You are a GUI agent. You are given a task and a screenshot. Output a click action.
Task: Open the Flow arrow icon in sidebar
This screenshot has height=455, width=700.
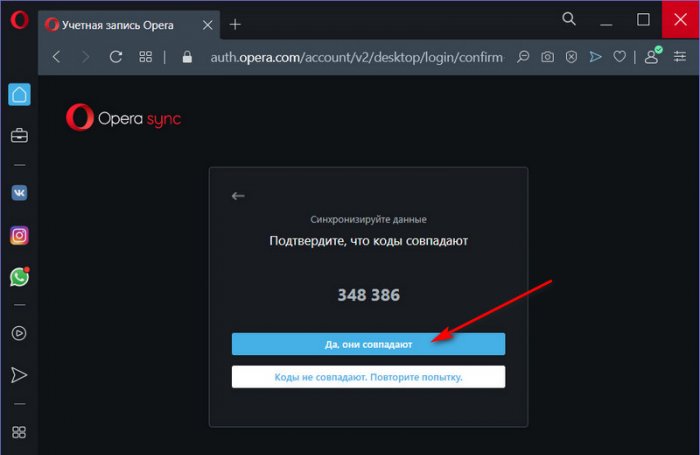19,375
